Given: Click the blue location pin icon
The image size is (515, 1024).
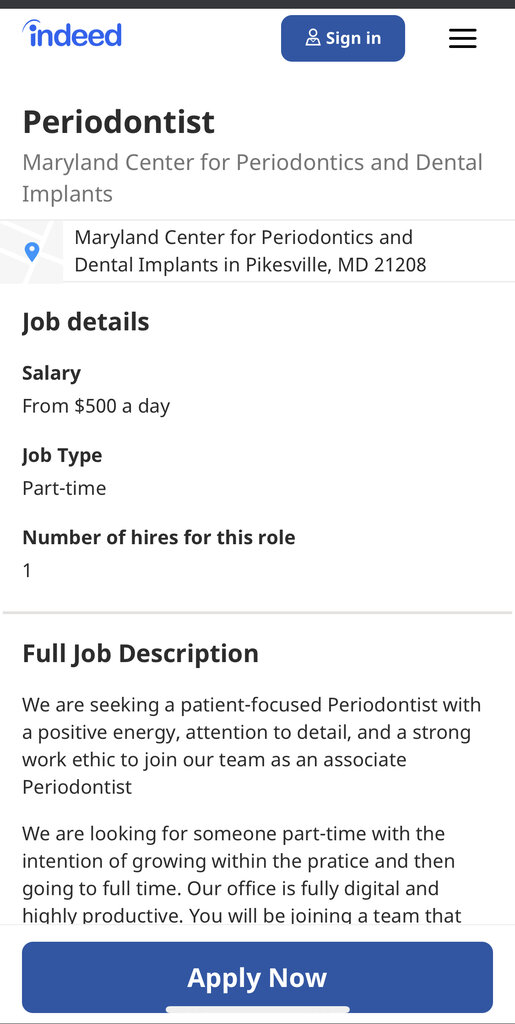Looking at the screenshot, I should coord(32,251).
